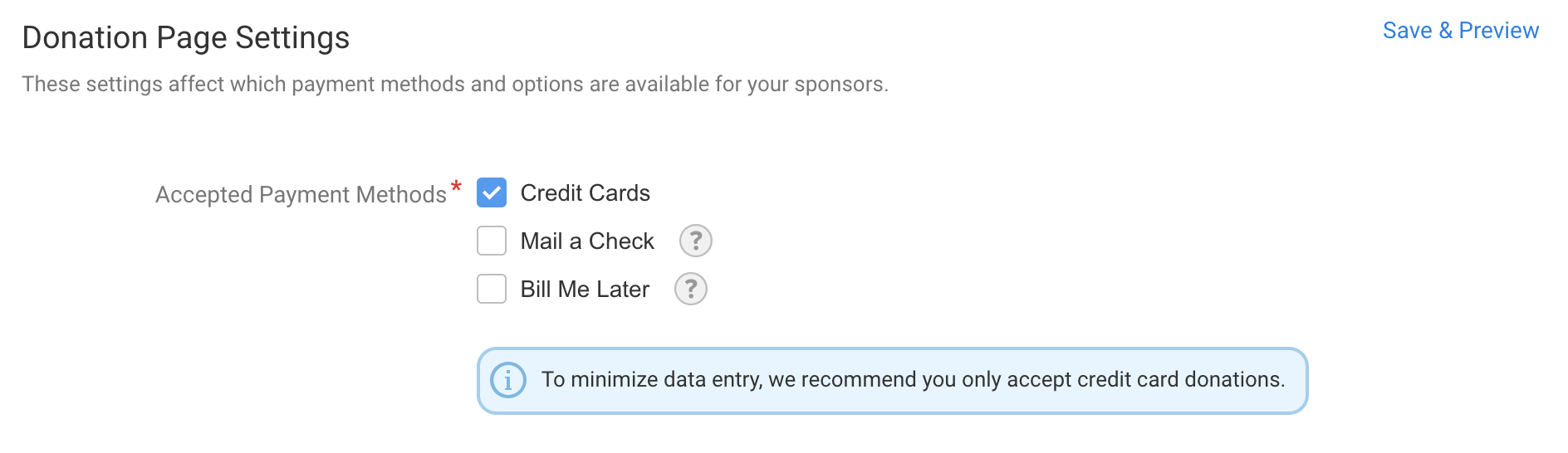This screenshot has width=1568, height=453.
Task: Click the info icon in recommendation banner
Action: (507, 380)
